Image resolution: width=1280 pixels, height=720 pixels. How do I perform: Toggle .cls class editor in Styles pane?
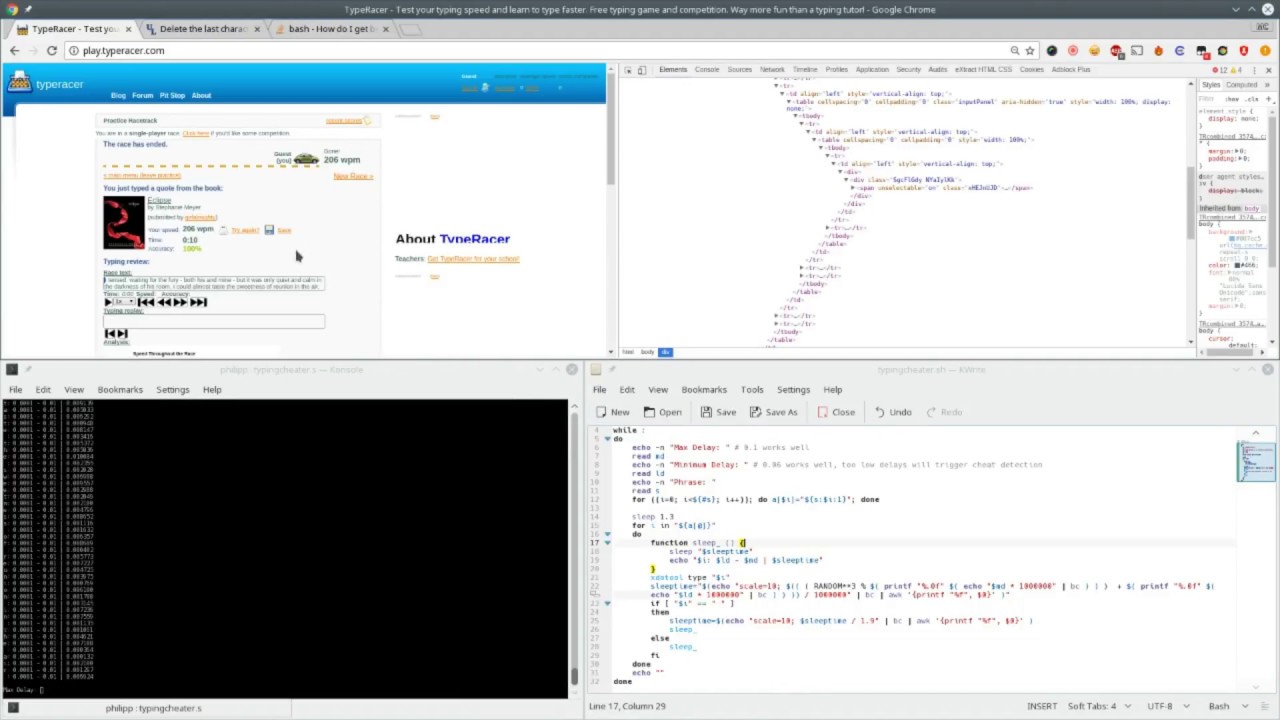click(1250, 99)
